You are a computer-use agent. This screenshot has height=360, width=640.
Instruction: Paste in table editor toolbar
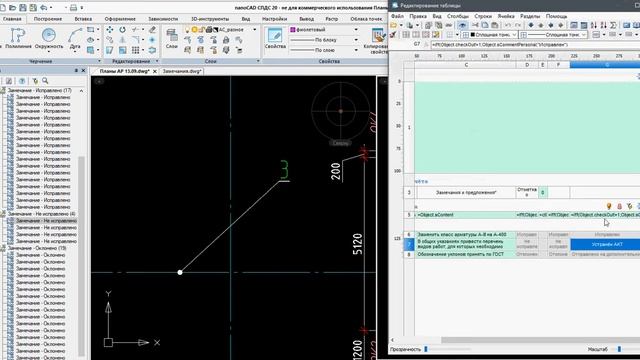[x=494, y=25]
